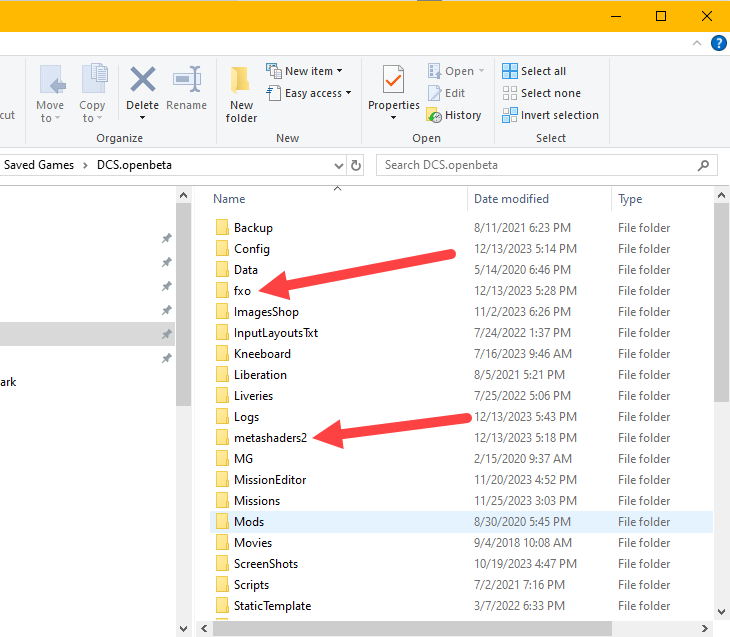Collapse the ribbon with the chevron
Viewport: 730px width, 637px height.
(x=696, y=43)
